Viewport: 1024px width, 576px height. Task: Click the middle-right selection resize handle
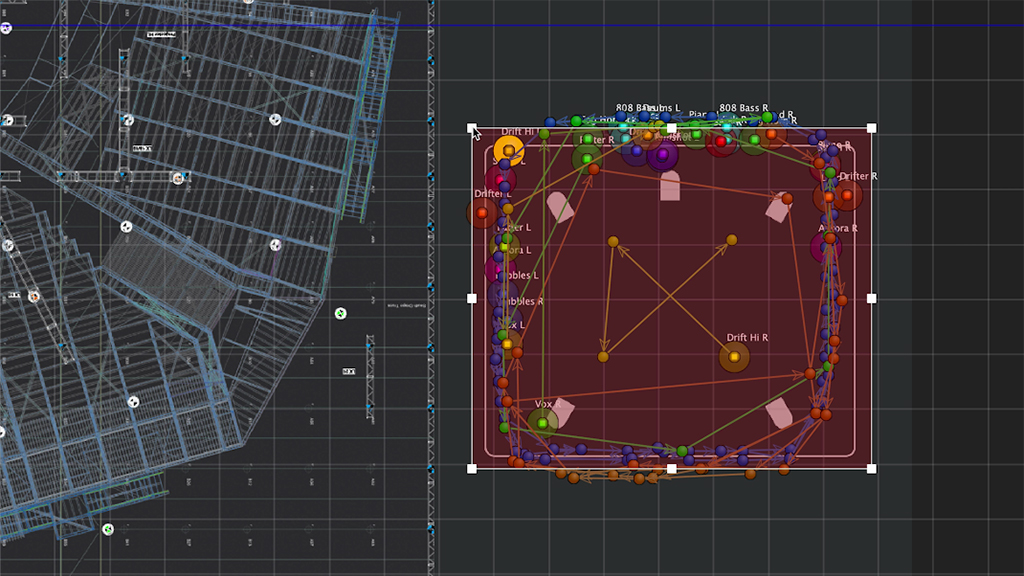871,298
